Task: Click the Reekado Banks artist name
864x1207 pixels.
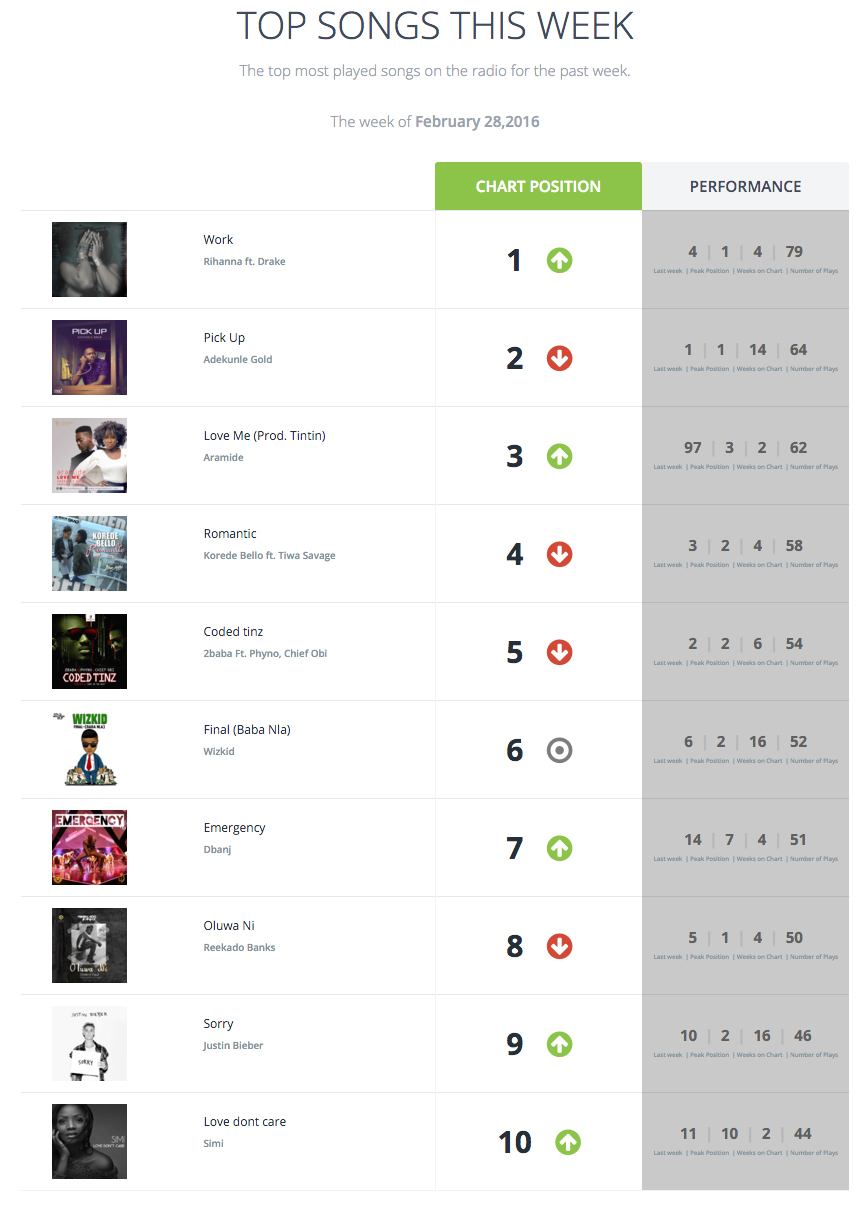Action: 239,948
